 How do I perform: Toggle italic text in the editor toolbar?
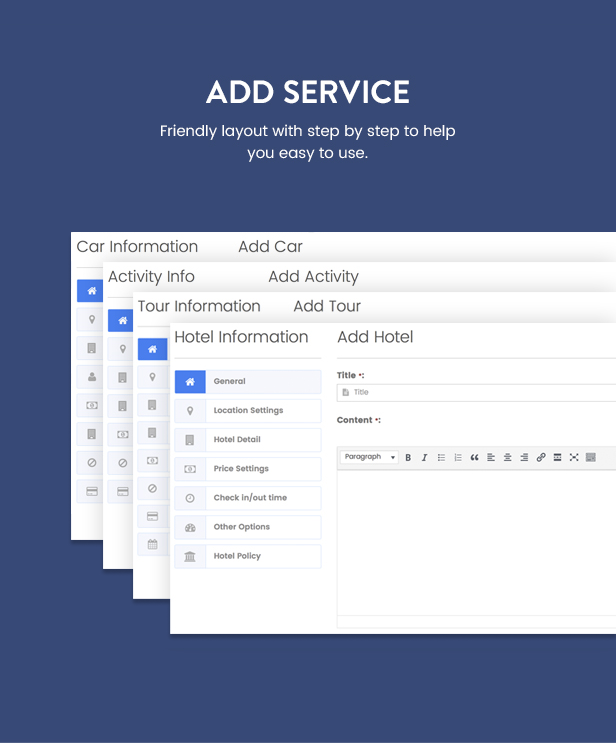424,458
